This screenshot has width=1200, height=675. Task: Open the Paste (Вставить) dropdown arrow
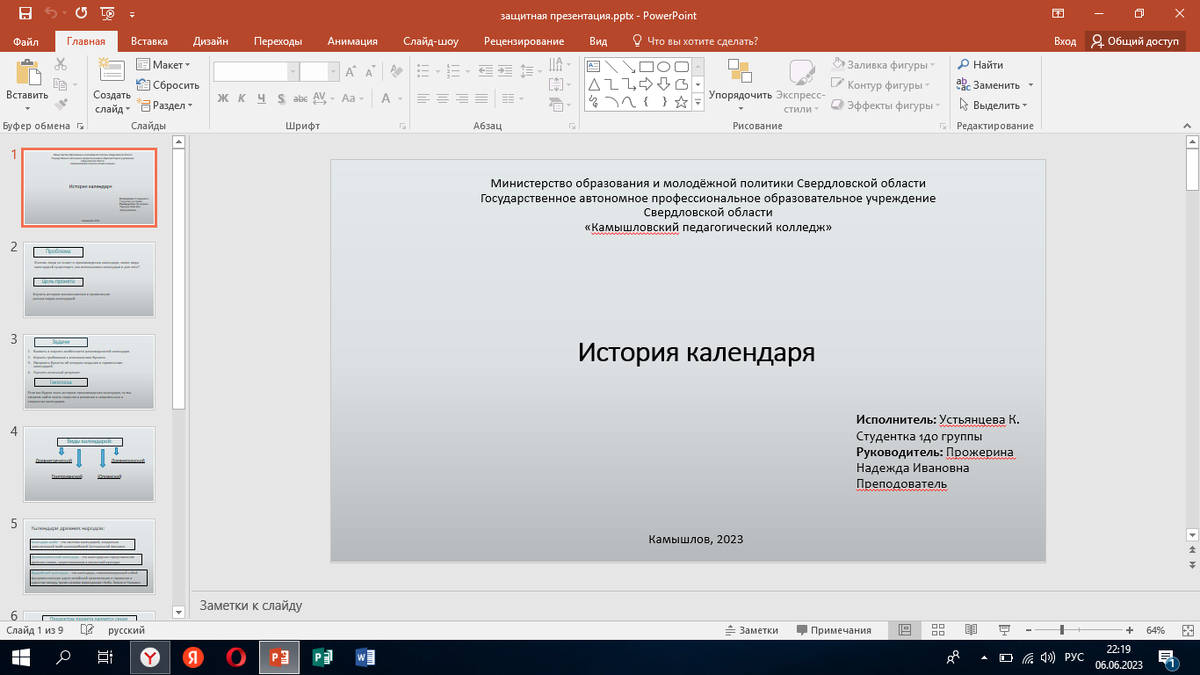tap(27, 108)
